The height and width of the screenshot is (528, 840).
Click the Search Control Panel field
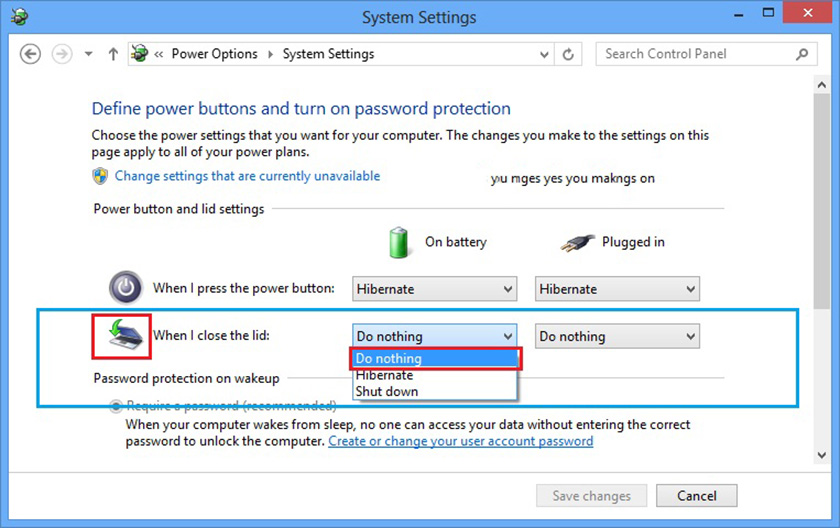coord(695,54)
